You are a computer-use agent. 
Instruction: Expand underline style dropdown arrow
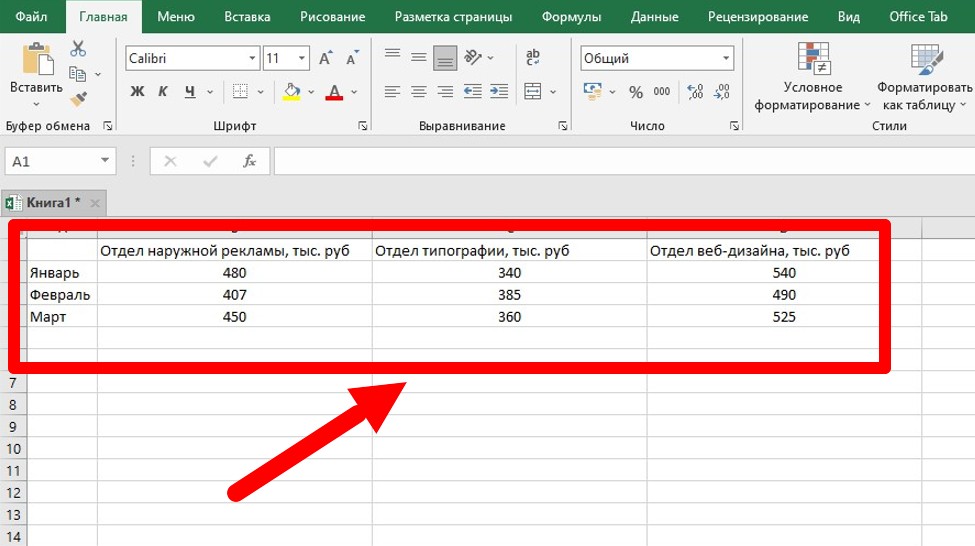(210, 92)
